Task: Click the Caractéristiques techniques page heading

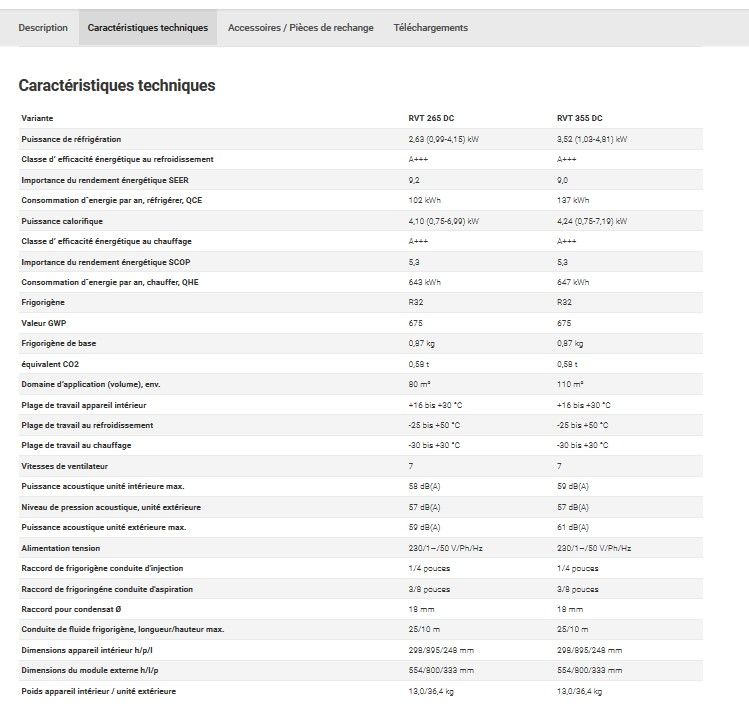Action: coord(117,86)
